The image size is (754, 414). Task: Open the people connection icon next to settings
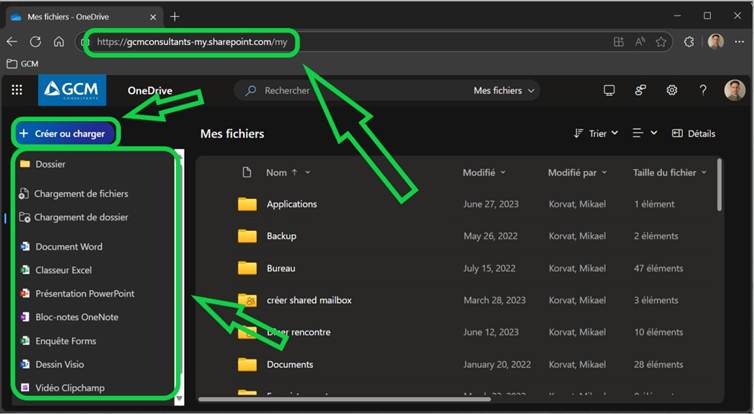click(x=641, y=90)
